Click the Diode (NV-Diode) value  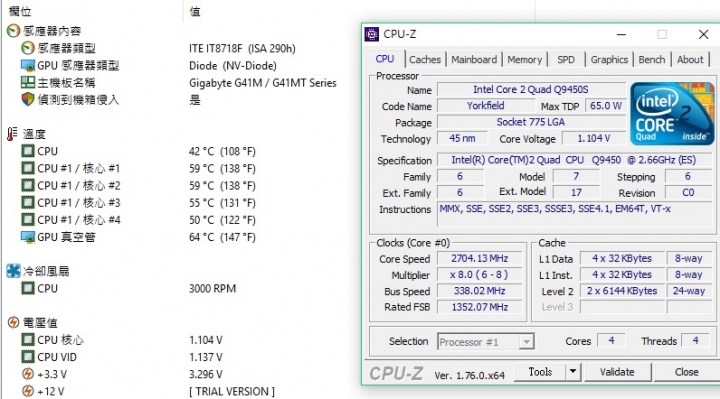coord(233,66)
